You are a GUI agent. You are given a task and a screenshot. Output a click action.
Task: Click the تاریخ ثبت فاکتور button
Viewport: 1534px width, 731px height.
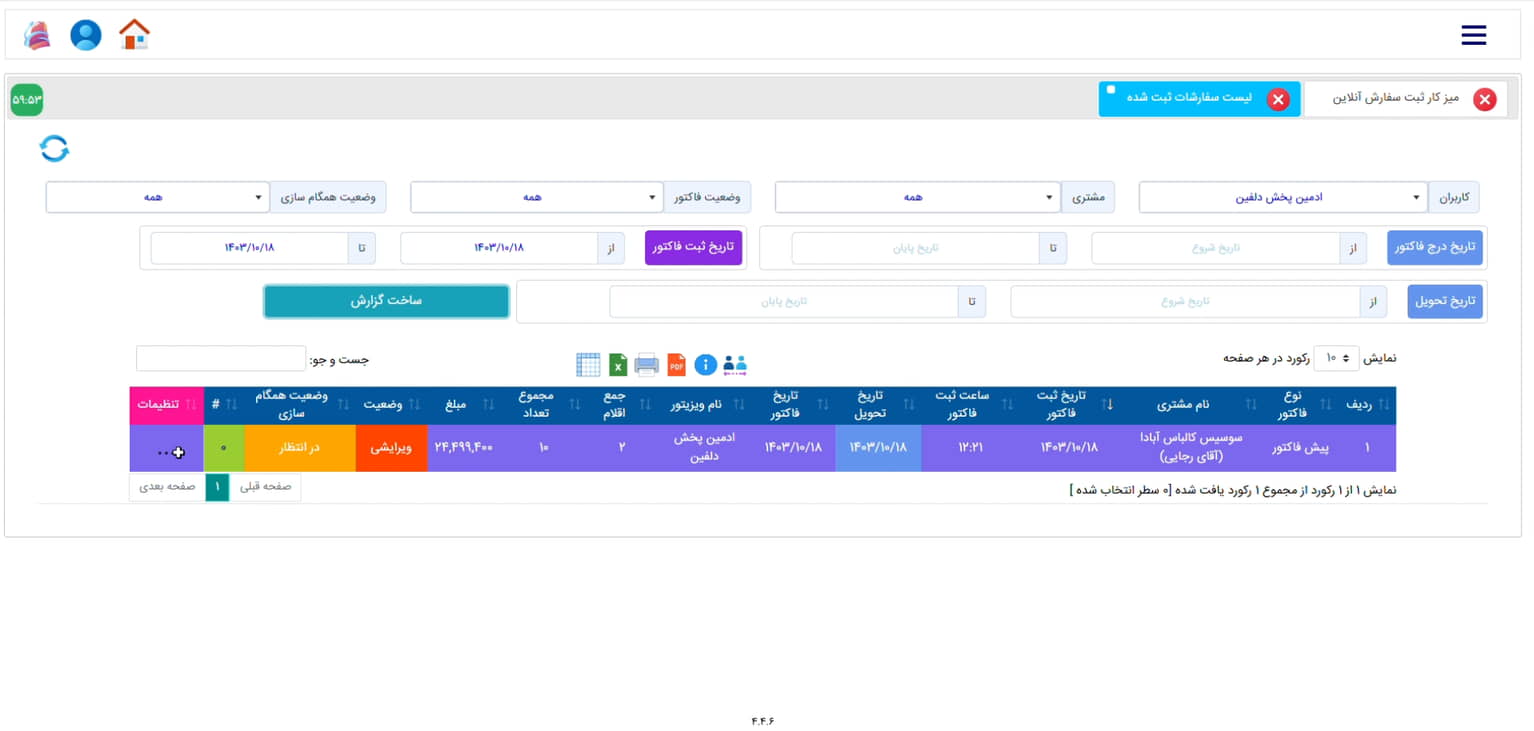point(693,248)
